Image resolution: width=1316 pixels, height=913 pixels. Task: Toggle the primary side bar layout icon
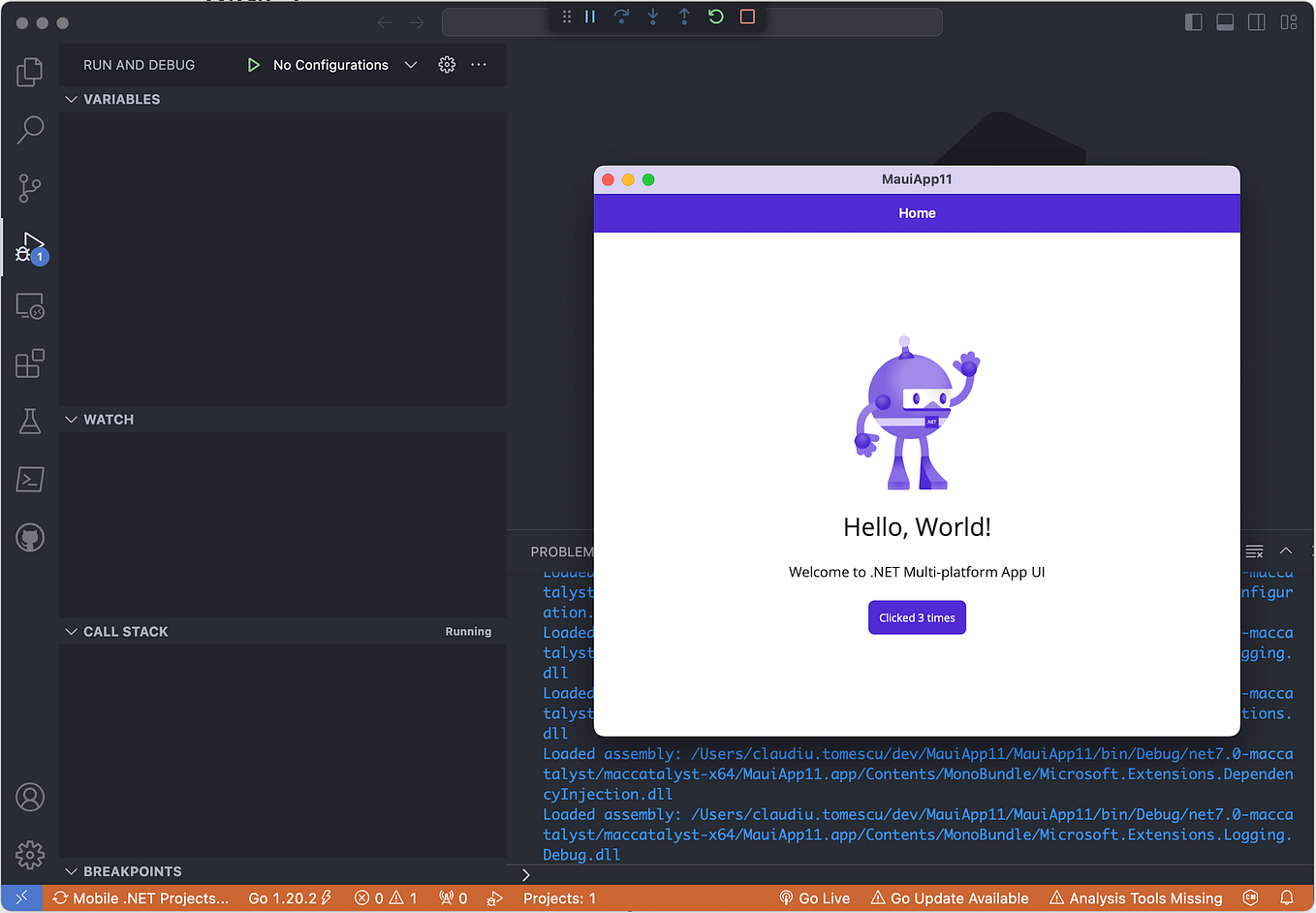1194,22
